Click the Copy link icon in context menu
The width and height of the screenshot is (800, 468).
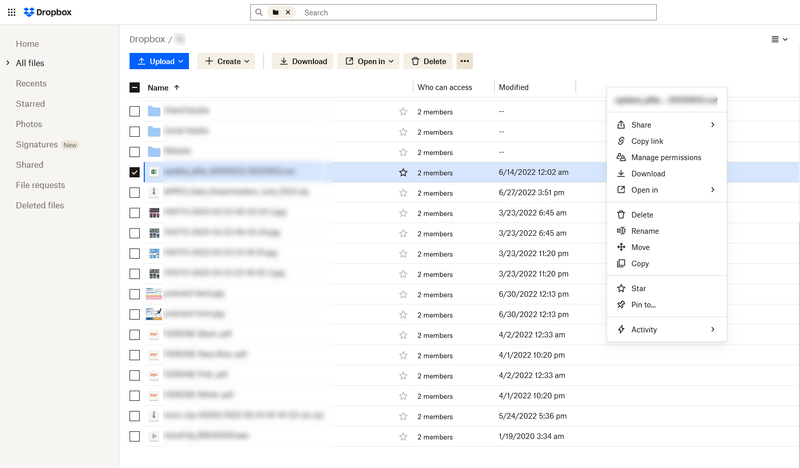621,141
